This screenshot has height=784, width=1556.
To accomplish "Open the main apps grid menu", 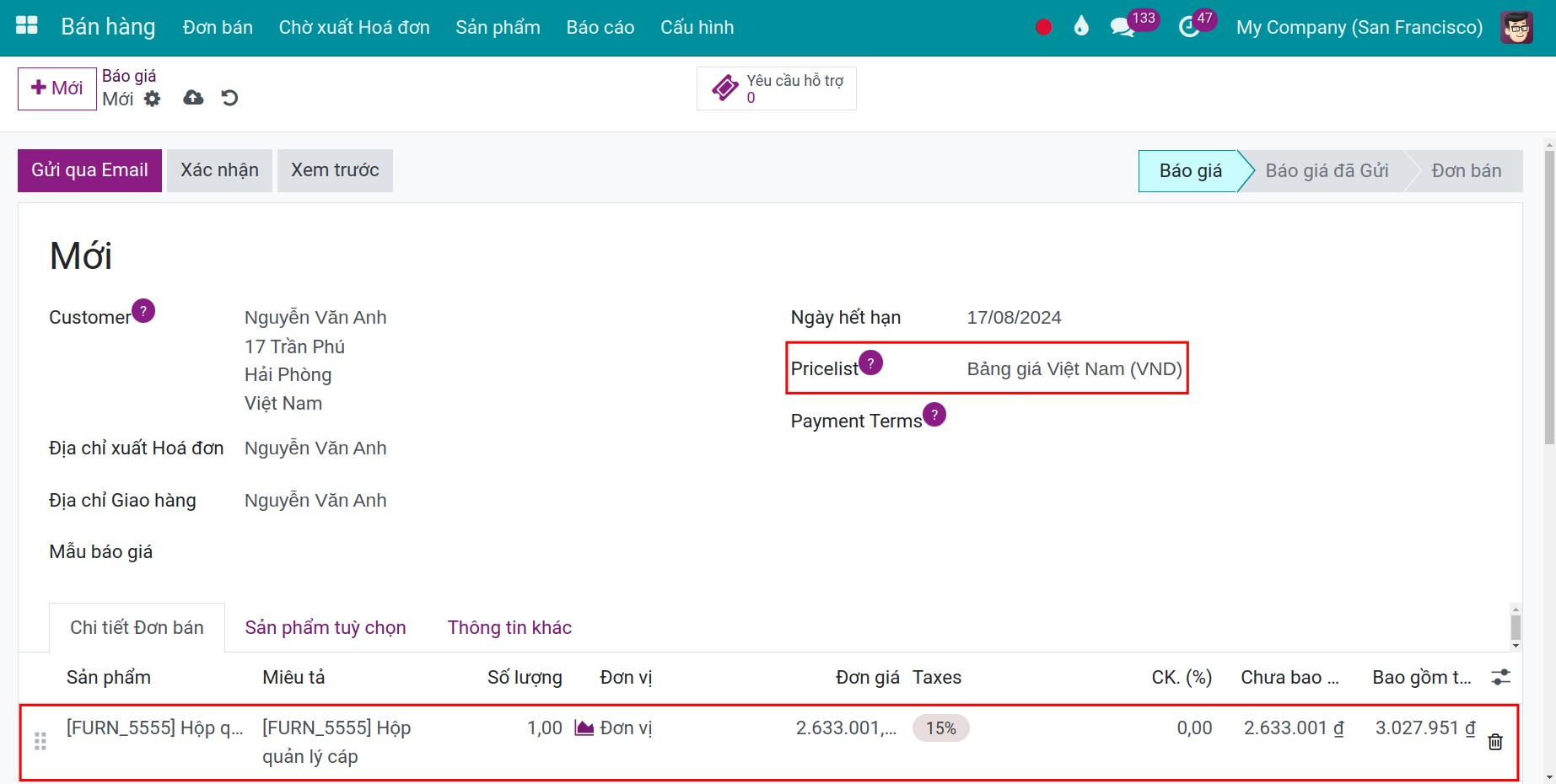I will tap(27, 26).
